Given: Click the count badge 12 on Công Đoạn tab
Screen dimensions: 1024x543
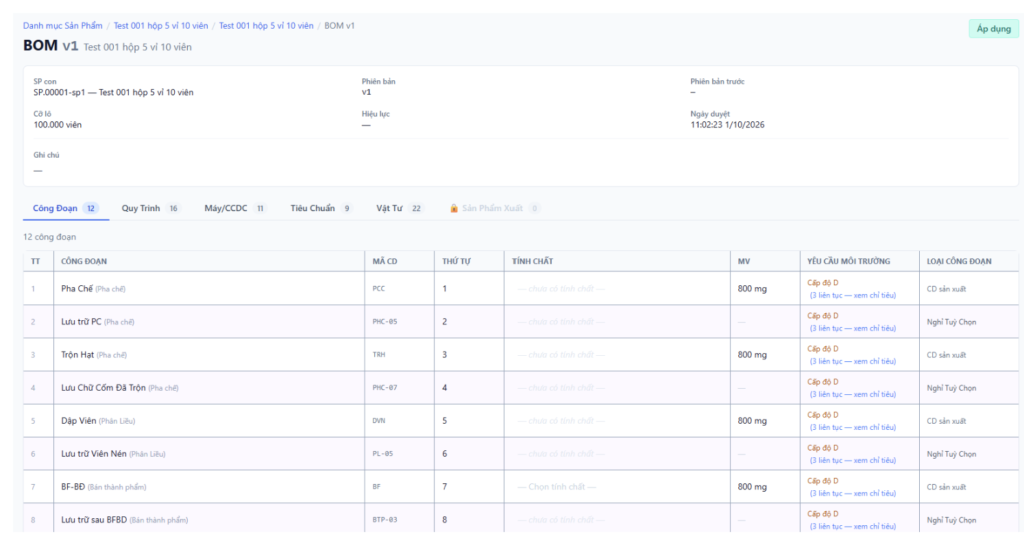Looking at the screenshot, I should (91, 208).
